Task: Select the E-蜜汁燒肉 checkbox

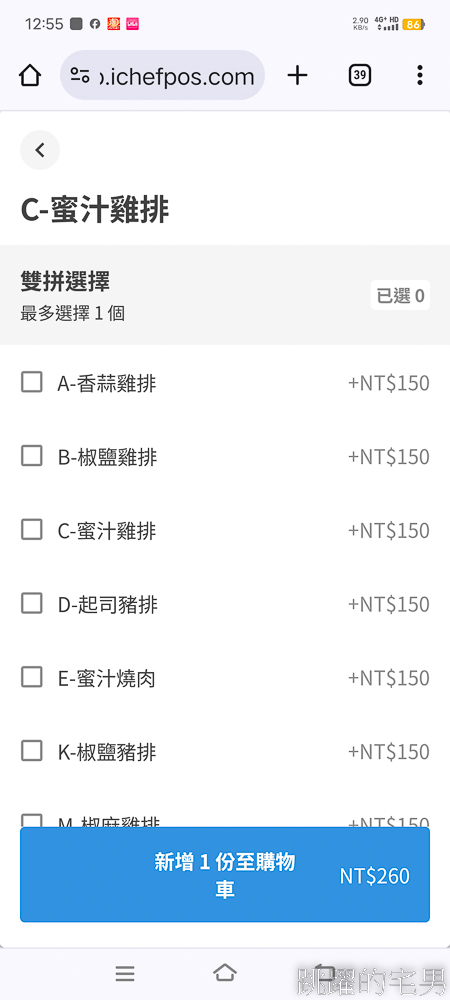Action: point(32,677)
